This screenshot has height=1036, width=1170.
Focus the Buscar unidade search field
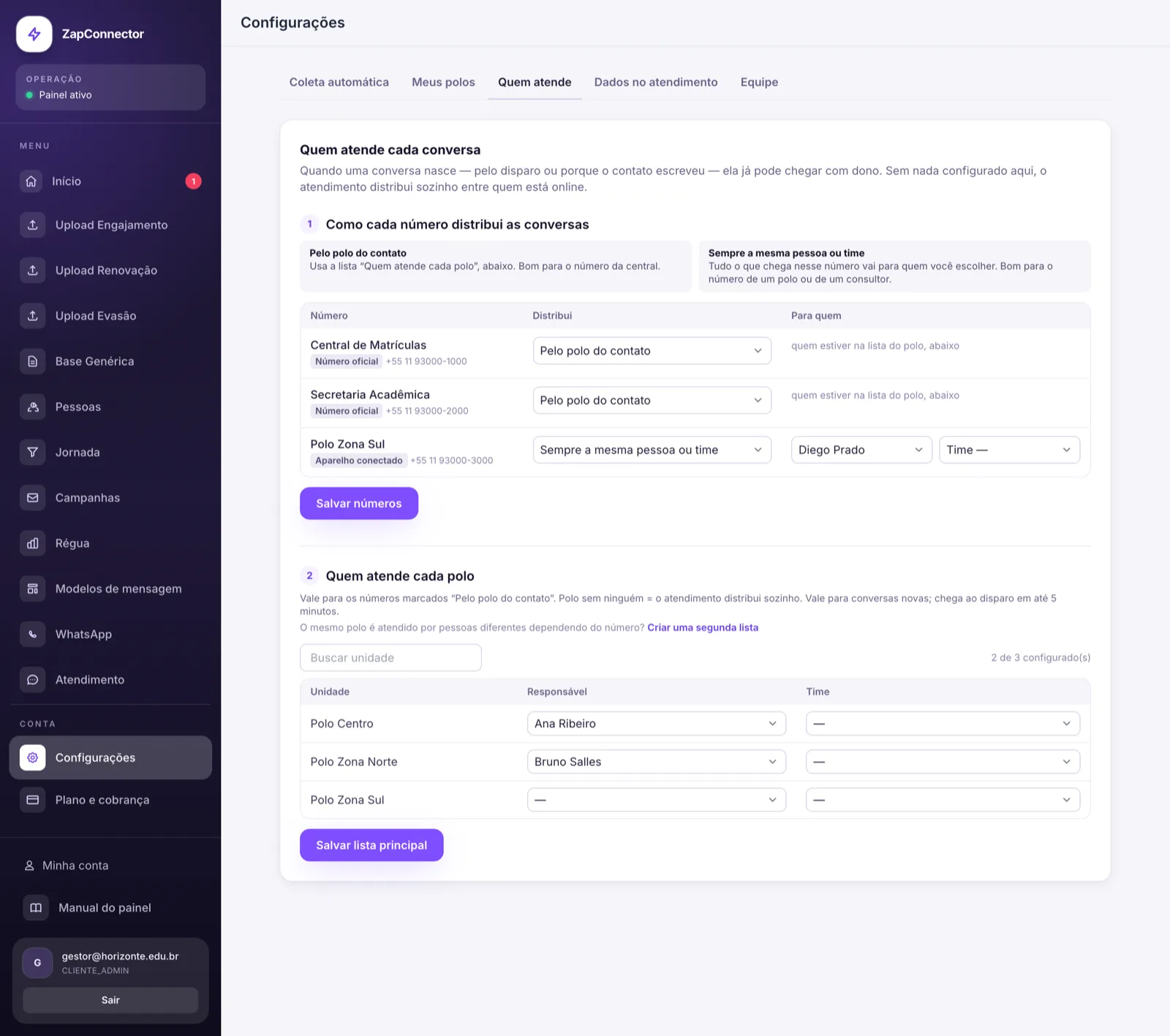[x=390, y=658]
